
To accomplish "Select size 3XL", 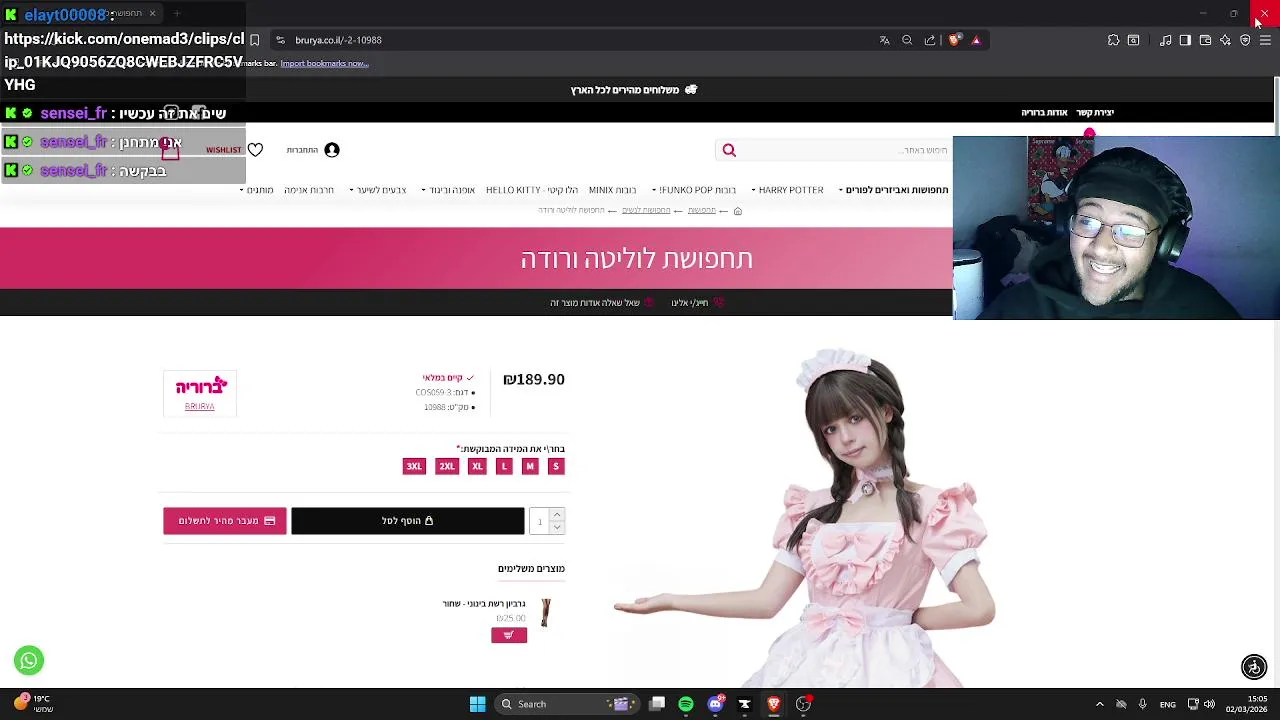I will click(x=414, y=466).
